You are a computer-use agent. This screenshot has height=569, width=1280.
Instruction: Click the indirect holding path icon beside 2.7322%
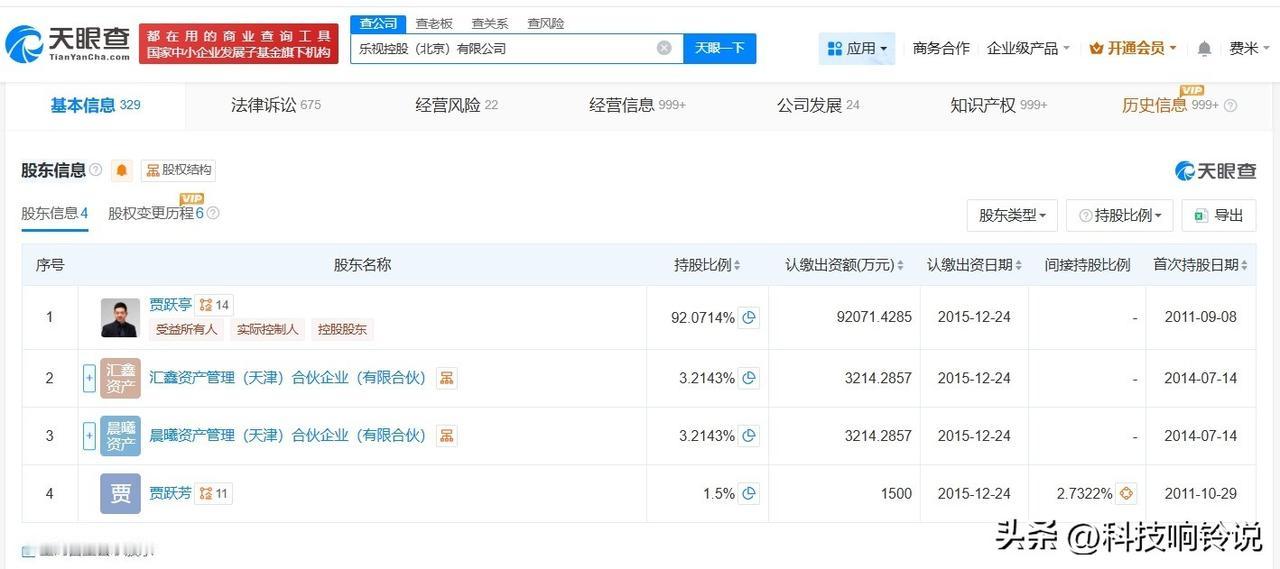pyautogui.click(x=1127, y=493)
